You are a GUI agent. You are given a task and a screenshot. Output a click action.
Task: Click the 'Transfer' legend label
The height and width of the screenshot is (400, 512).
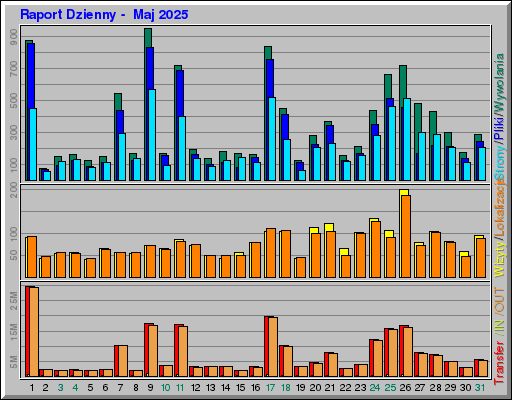point(499,363)
